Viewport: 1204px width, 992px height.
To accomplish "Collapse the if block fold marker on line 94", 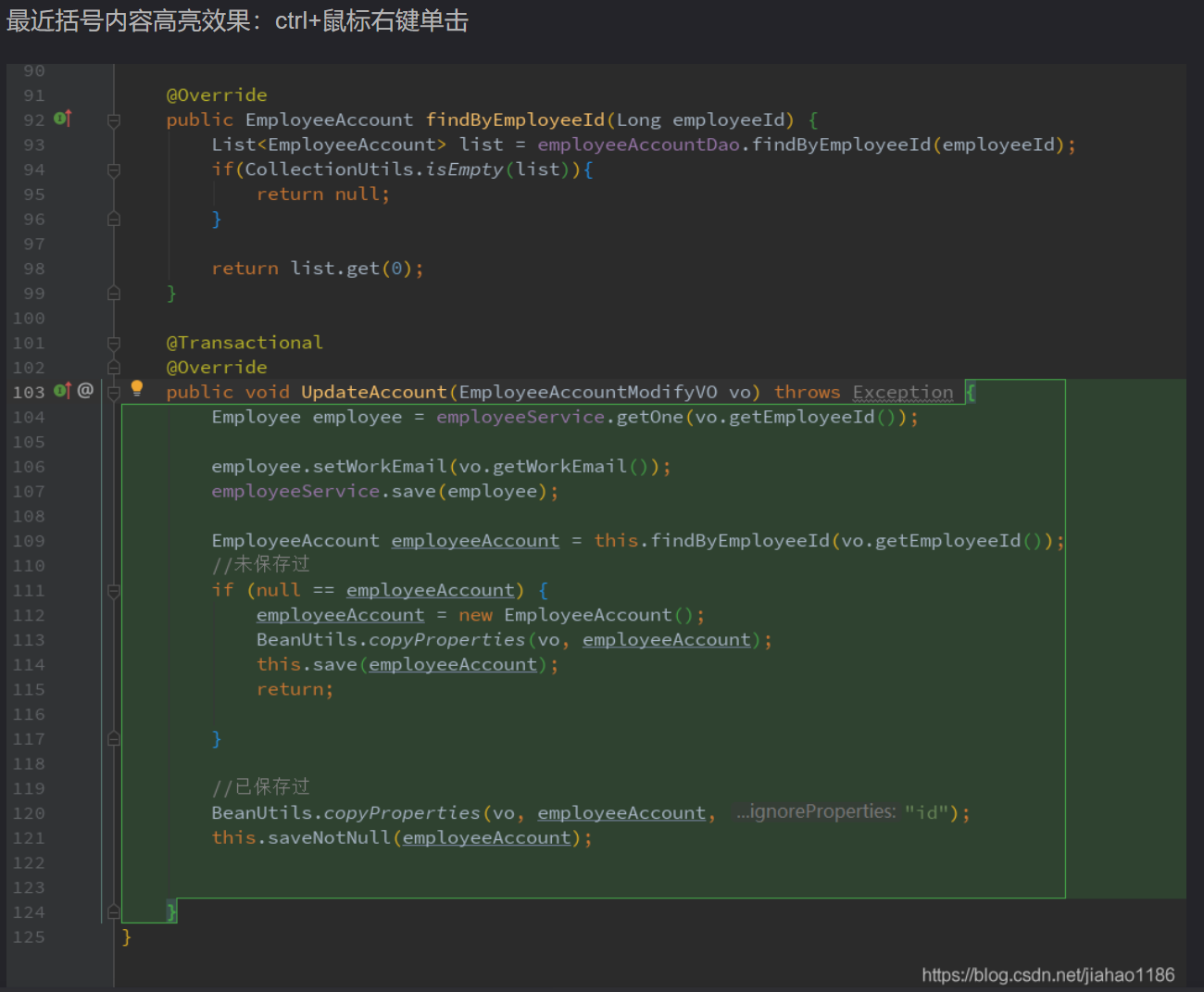I will point(114,170).
